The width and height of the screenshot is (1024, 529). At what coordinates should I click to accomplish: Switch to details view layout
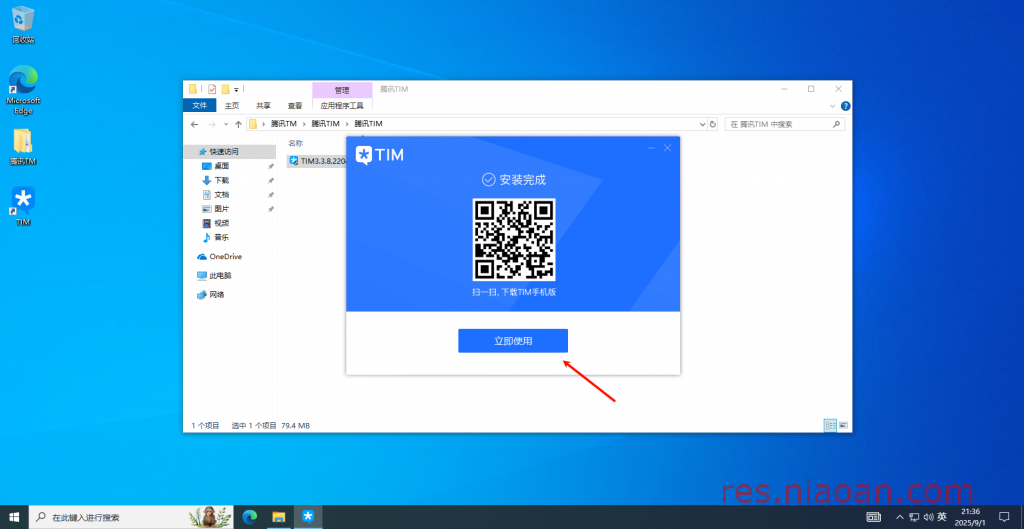click(830, 425)
